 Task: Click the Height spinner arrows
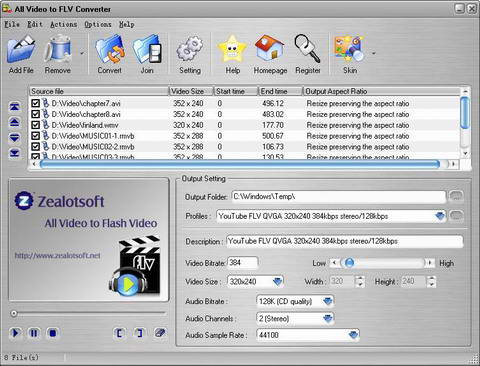431,282
